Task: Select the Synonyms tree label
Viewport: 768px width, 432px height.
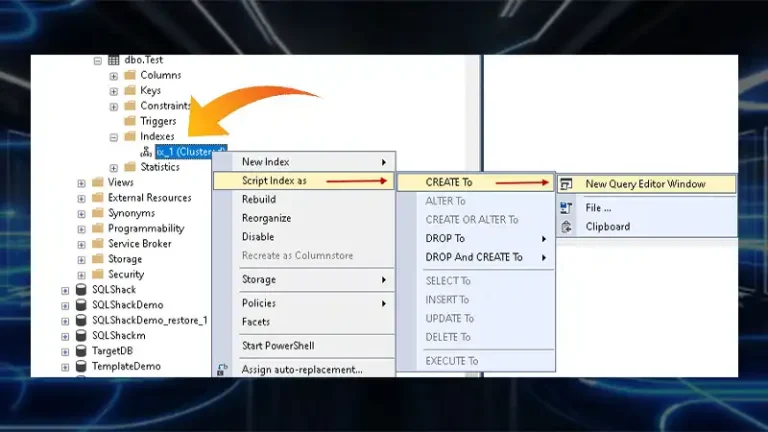Action: pos(131,213)
